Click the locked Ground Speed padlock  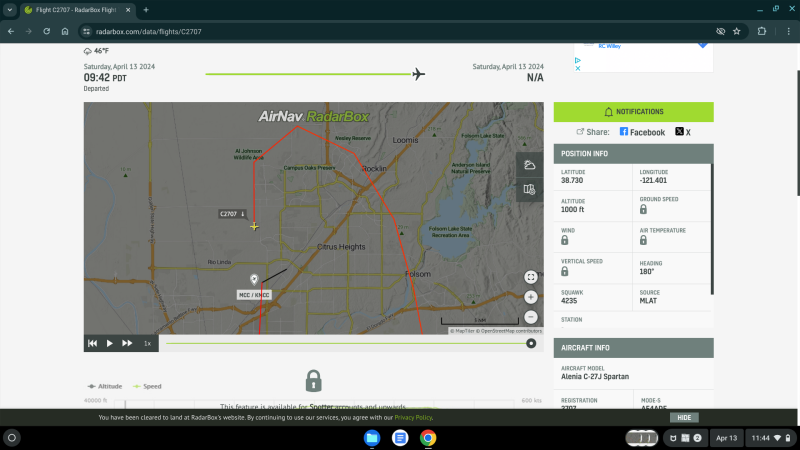pos(643,209)
